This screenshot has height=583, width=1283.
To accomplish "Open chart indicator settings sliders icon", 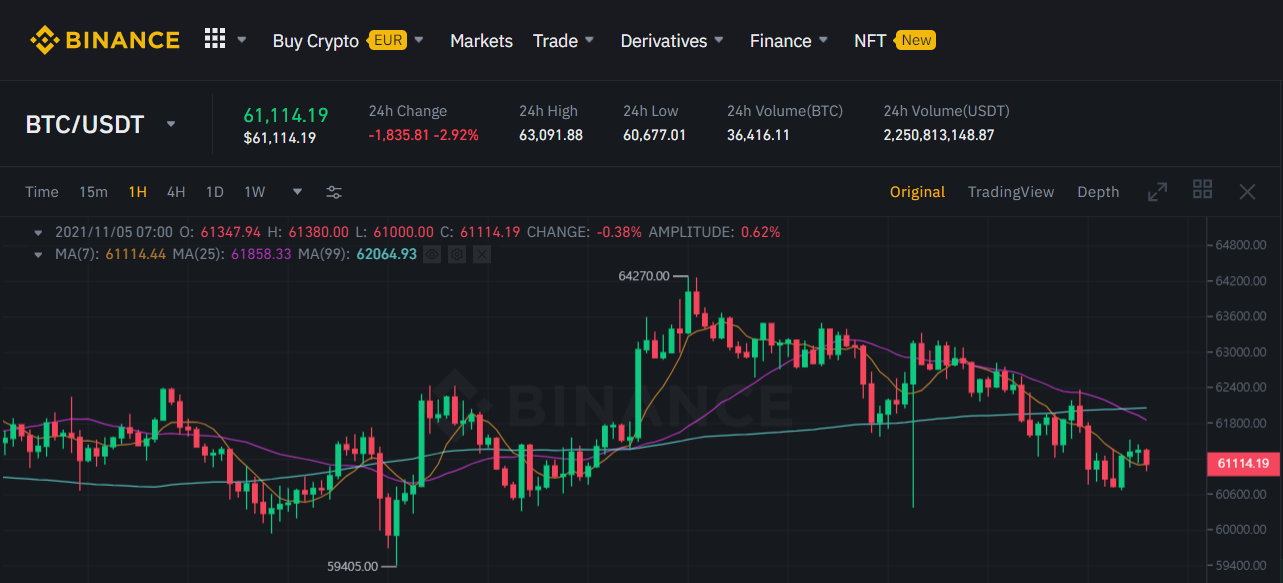I will (334, 192).
